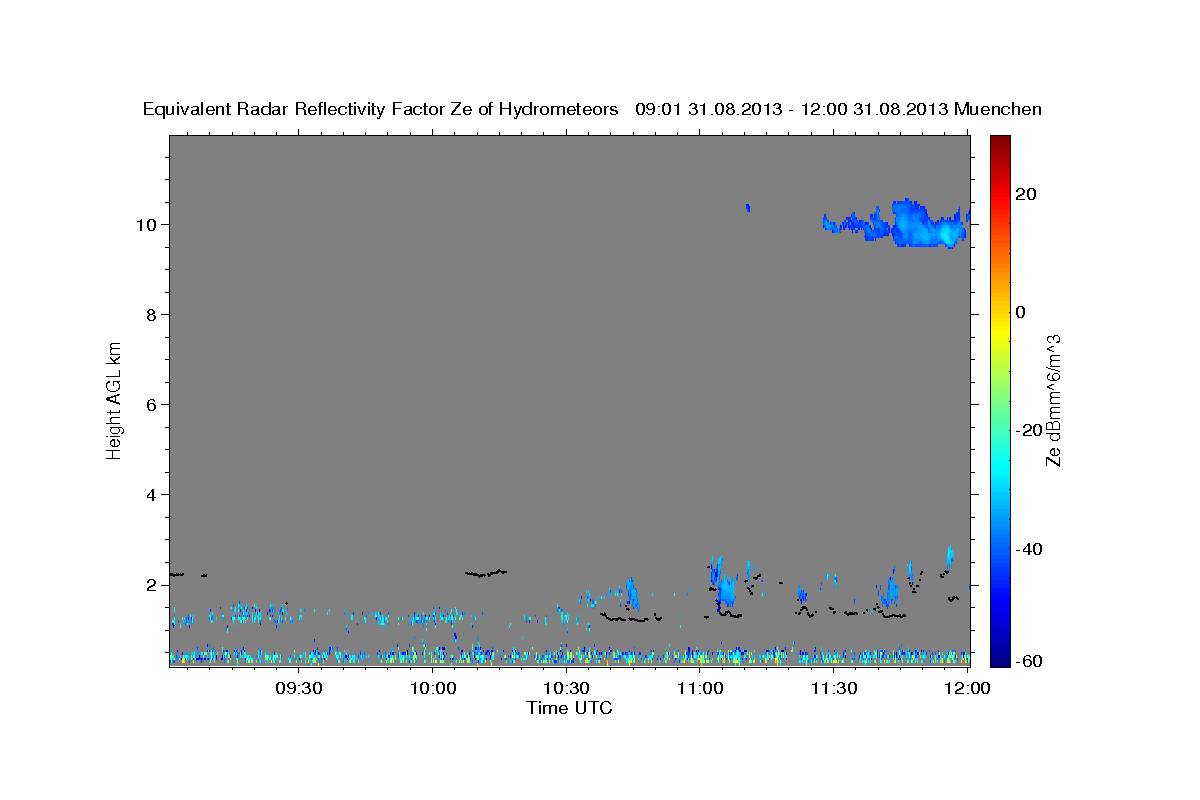Click the colorbar tick label '-40'
Image resolution: width=1200 pixels, height=800 pixels.
[x=1030, y=548]
